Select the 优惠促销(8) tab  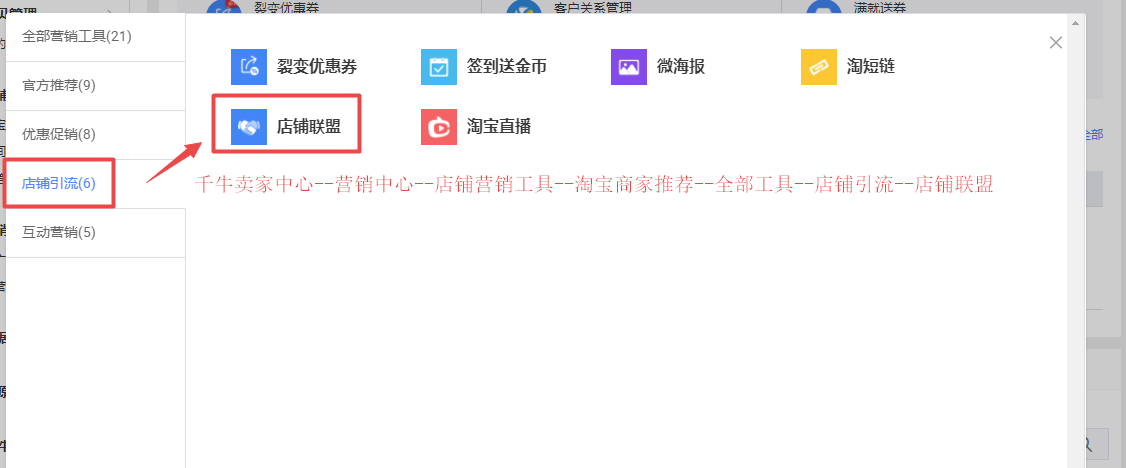96,135
